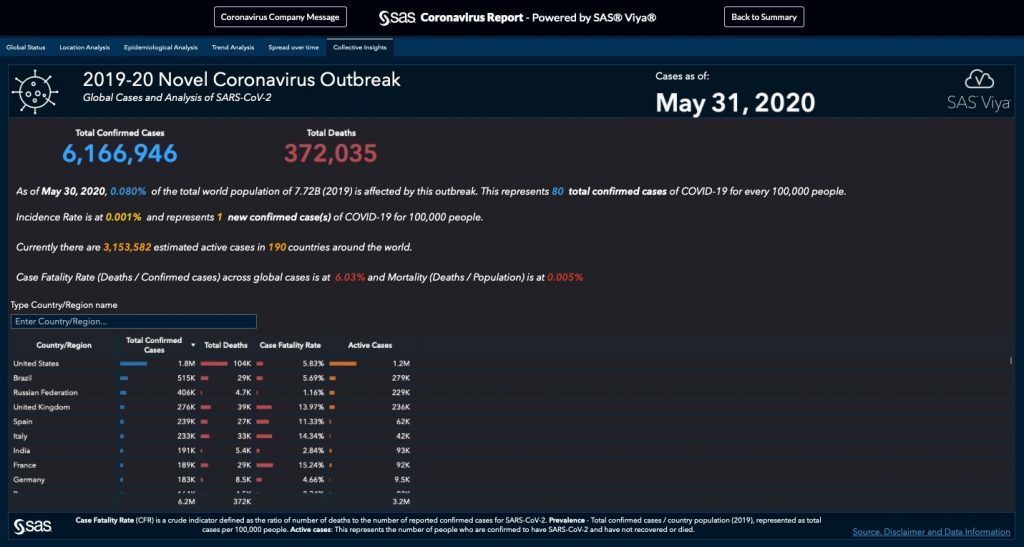Screen dimensions: 1024x547
Task: Click the Active Cases column header
Action: pos(370,345)
